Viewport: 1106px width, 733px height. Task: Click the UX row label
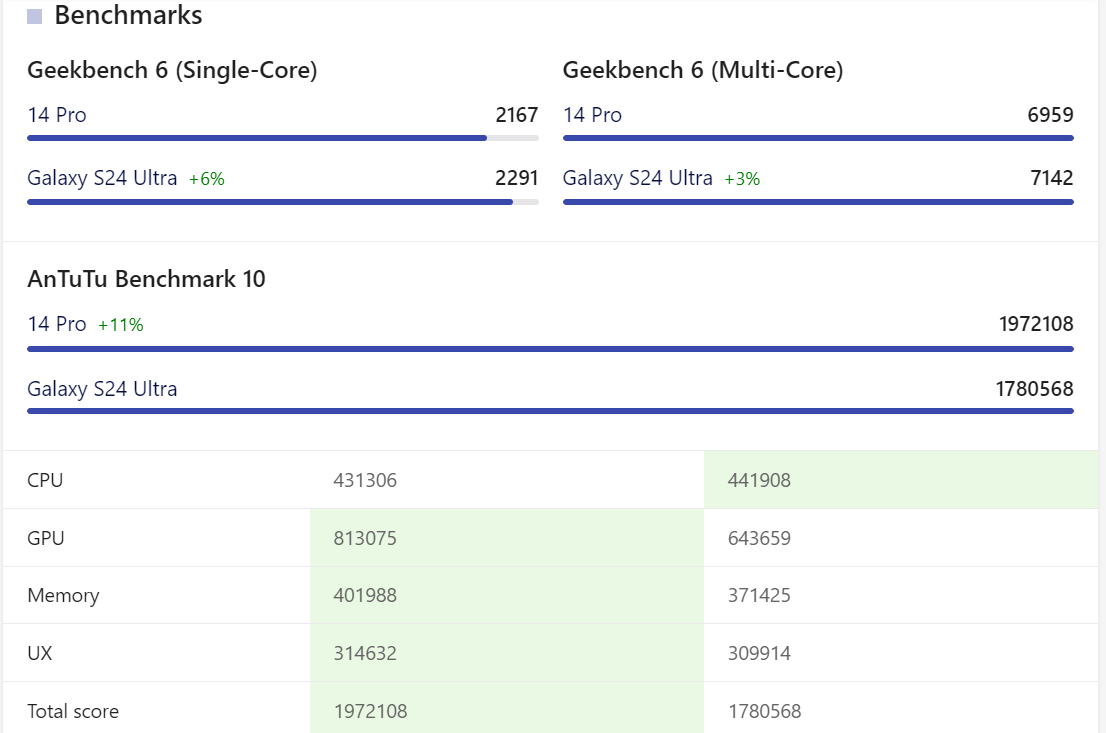pos(40,653)
